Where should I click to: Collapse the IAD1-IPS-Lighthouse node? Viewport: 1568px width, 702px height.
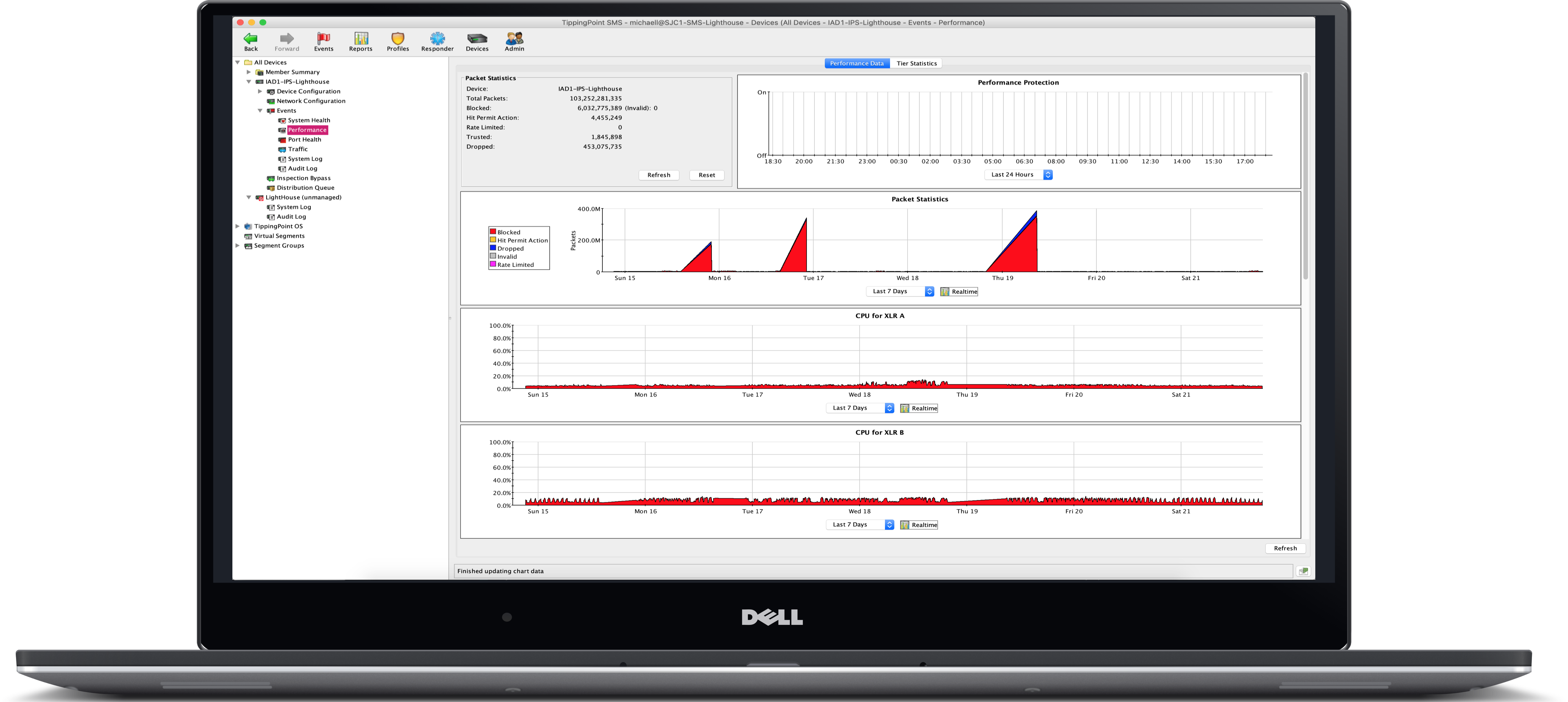point(248,82)
